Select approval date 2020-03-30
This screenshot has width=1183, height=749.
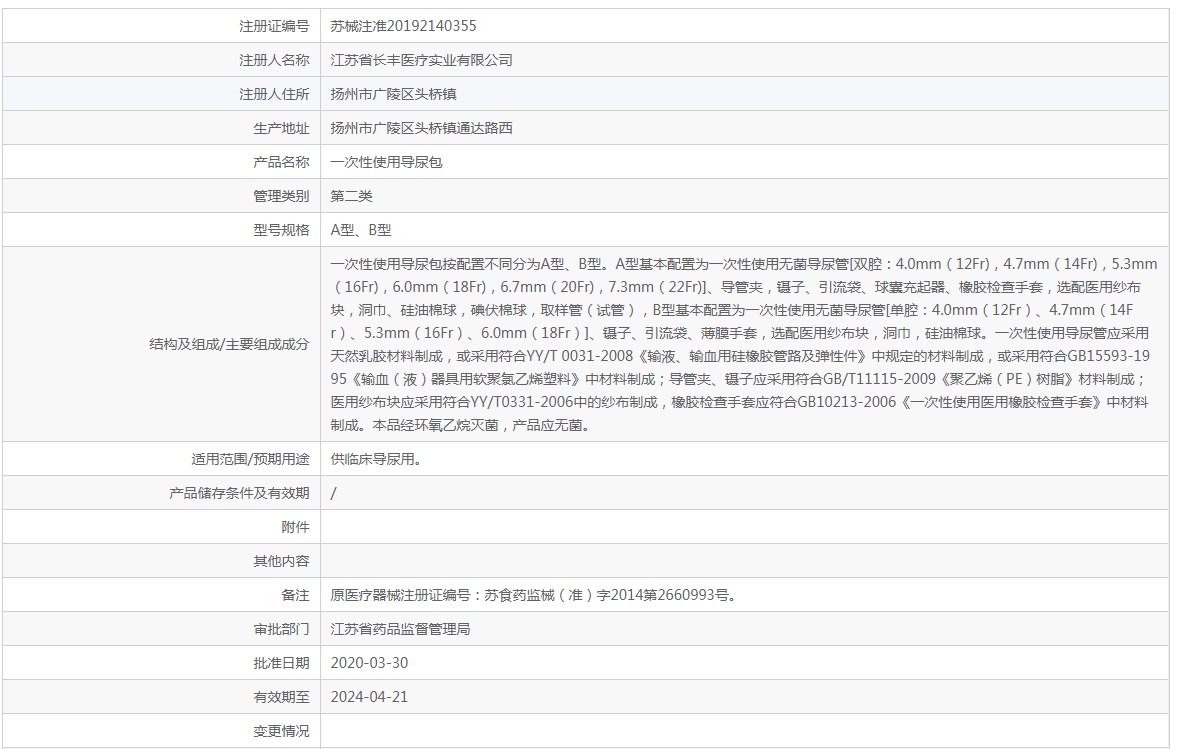[369, 663]
